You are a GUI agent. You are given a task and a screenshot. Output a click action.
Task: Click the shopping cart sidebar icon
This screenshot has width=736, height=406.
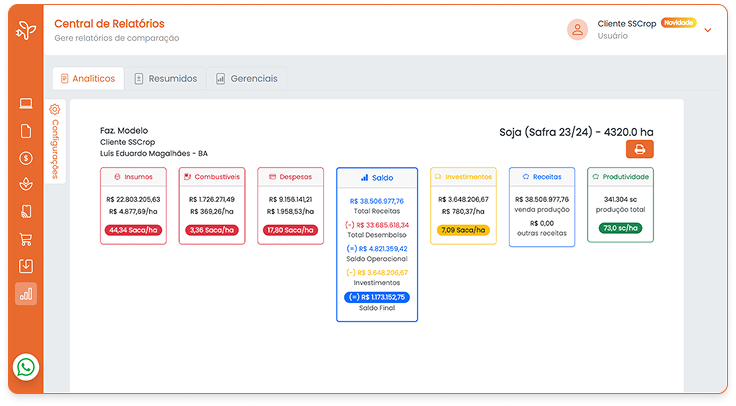pyautogui.click(x=26, y=239)
